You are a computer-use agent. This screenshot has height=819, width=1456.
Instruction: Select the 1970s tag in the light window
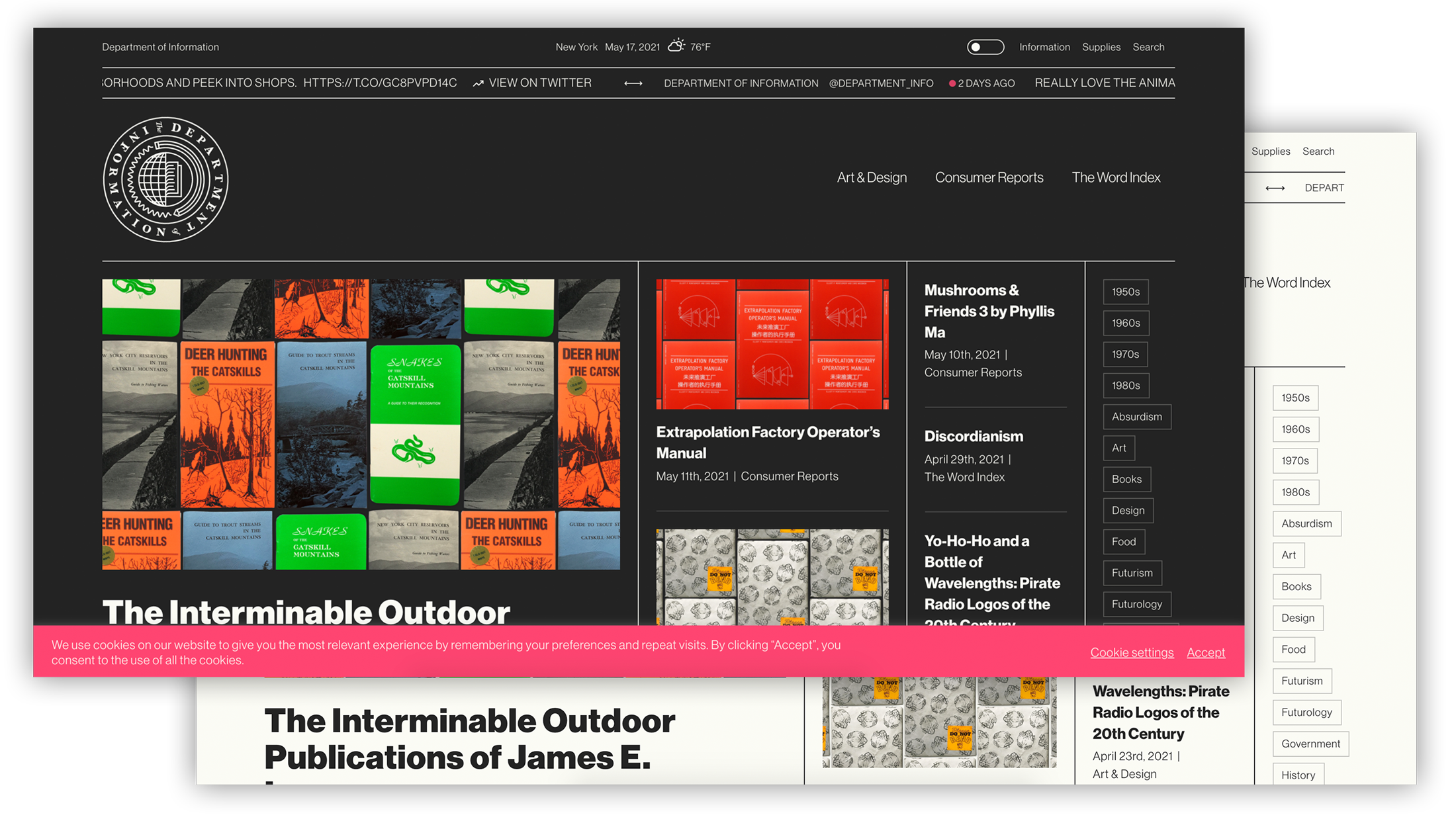coord(1295,461)
